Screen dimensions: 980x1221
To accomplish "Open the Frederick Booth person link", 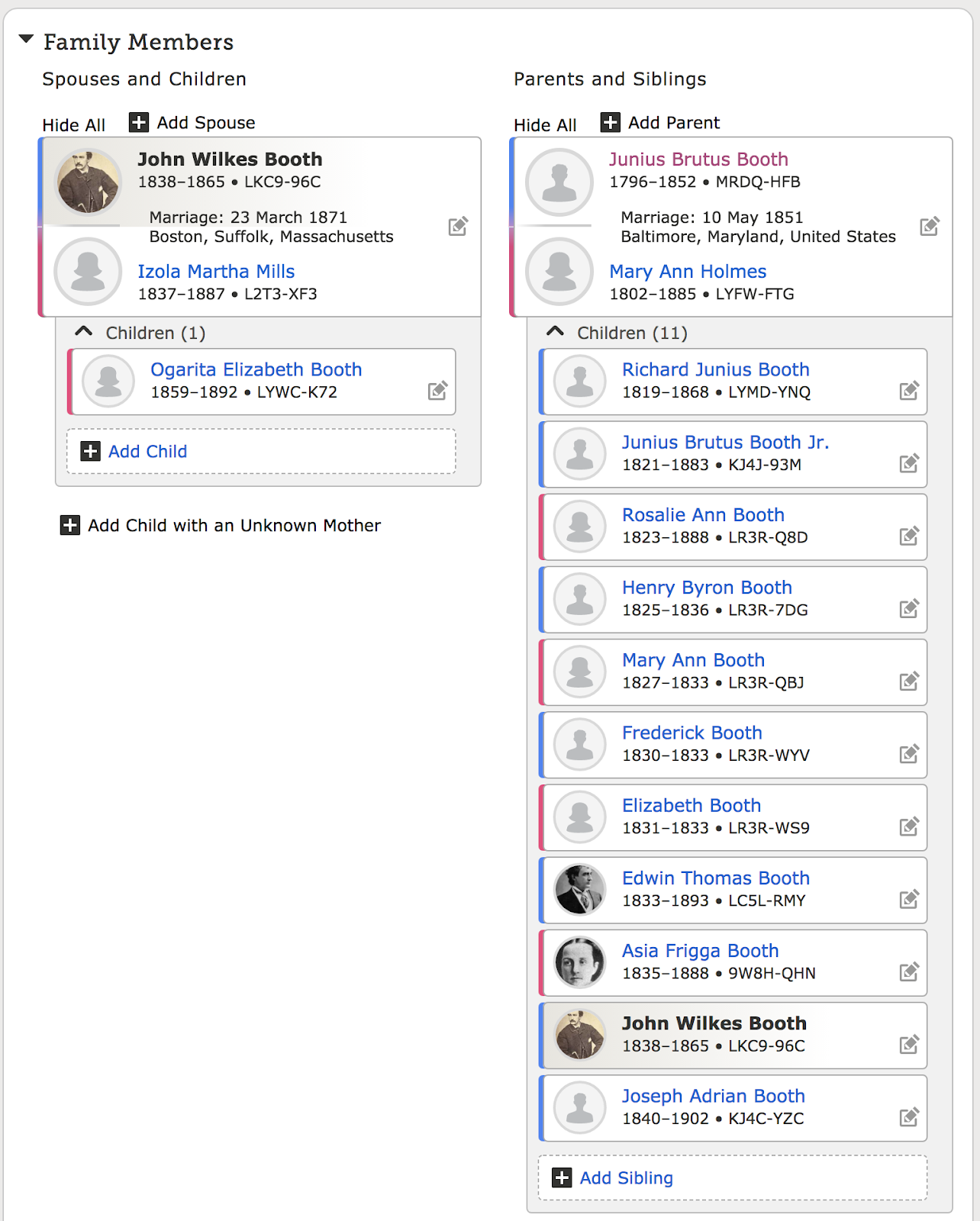I will pos(692,733).
